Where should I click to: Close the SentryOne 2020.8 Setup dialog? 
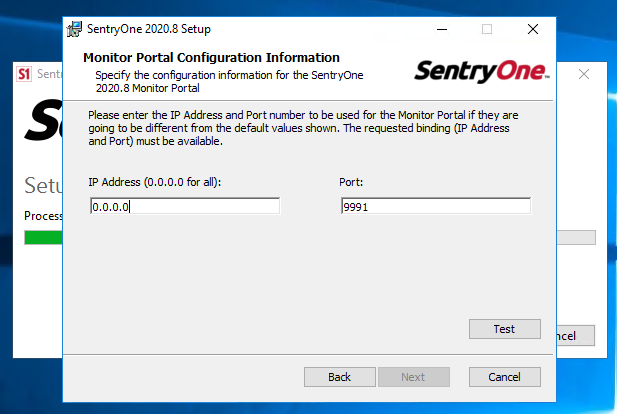[x=533, y=29]
